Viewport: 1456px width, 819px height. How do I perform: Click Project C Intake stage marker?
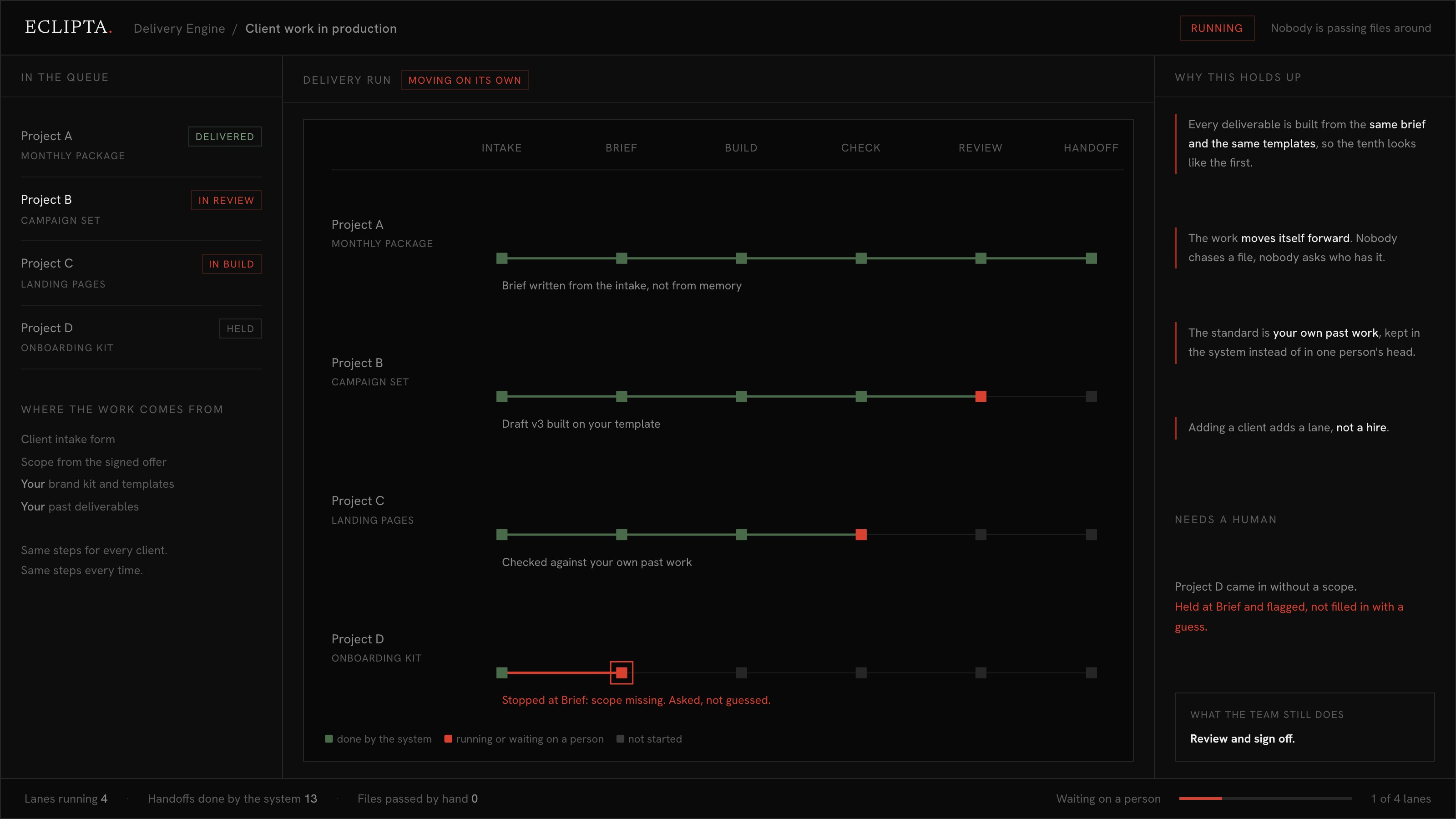point(502,535)
